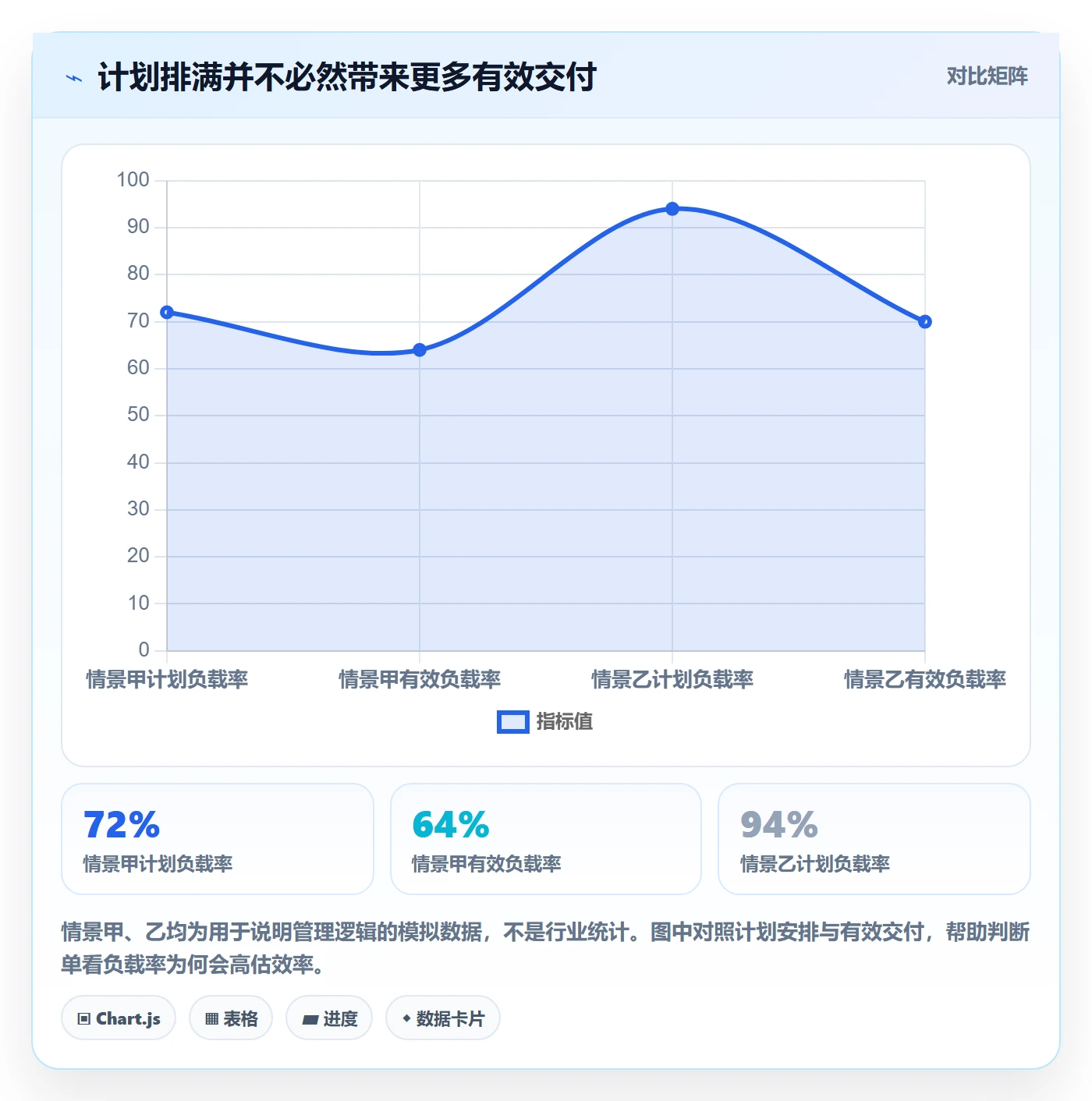Open the 表格 tag chip
1092x1101 pixels.
point(231,1018)
